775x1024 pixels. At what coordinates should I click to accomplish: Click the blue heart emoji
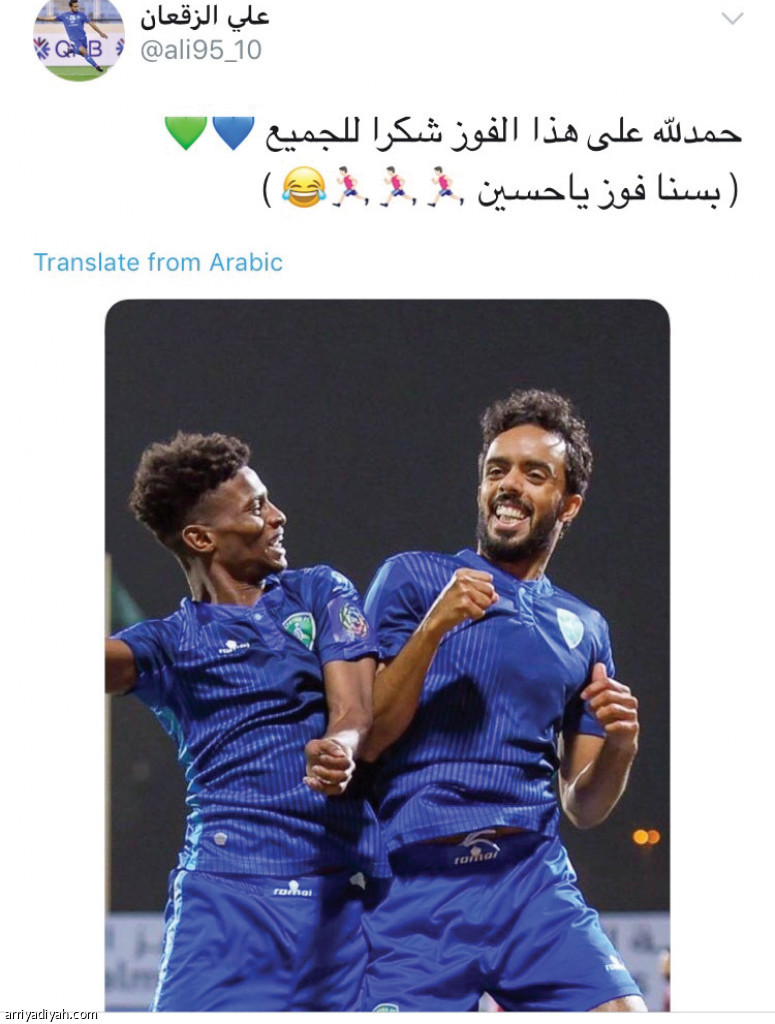(234, 133)
